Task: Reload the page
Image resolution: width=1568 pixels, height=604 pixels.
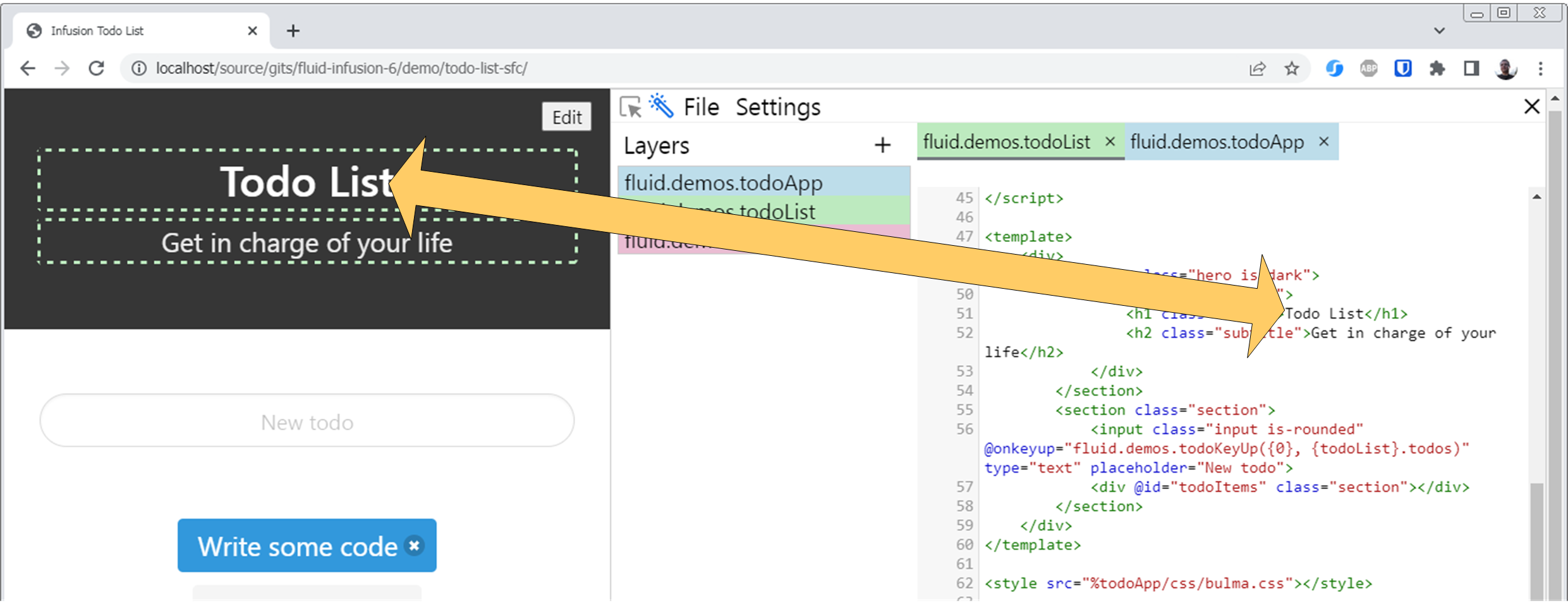Action: (x=96, y=68)
